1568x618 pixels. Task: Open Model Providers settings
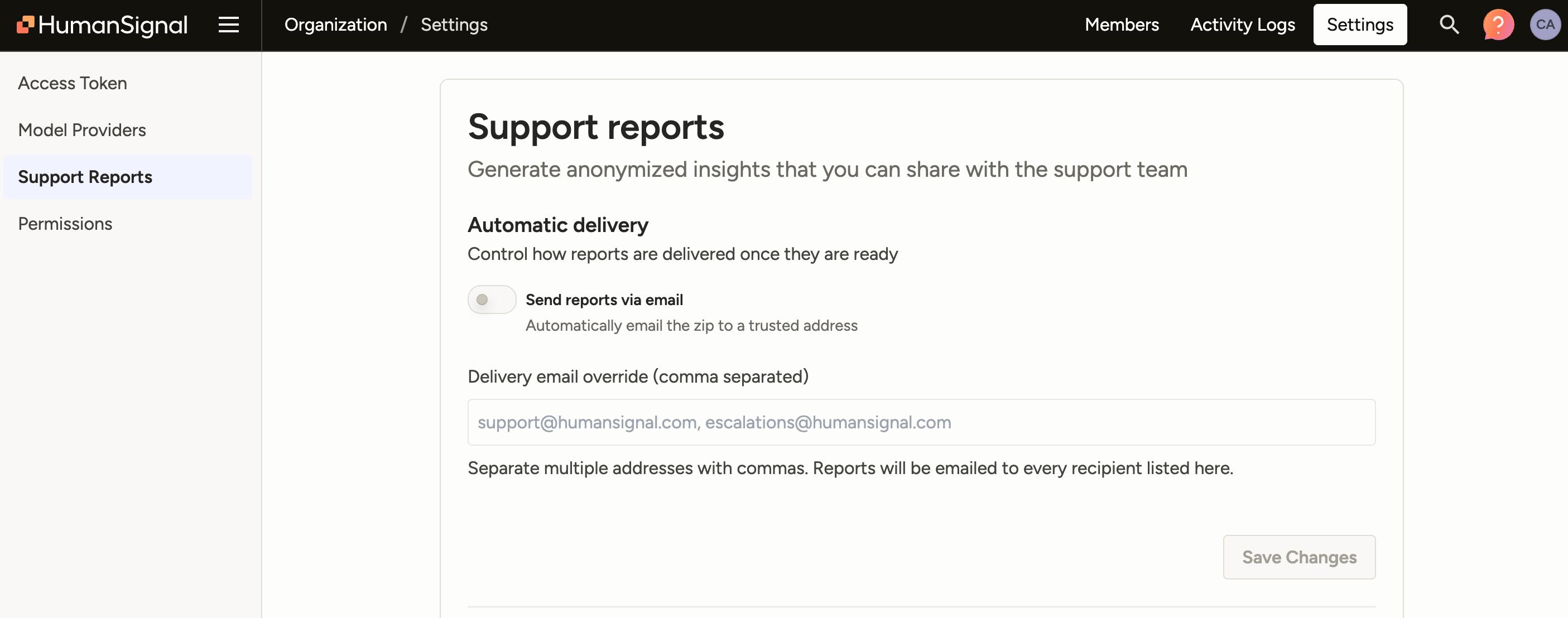[x=81, y=129]
